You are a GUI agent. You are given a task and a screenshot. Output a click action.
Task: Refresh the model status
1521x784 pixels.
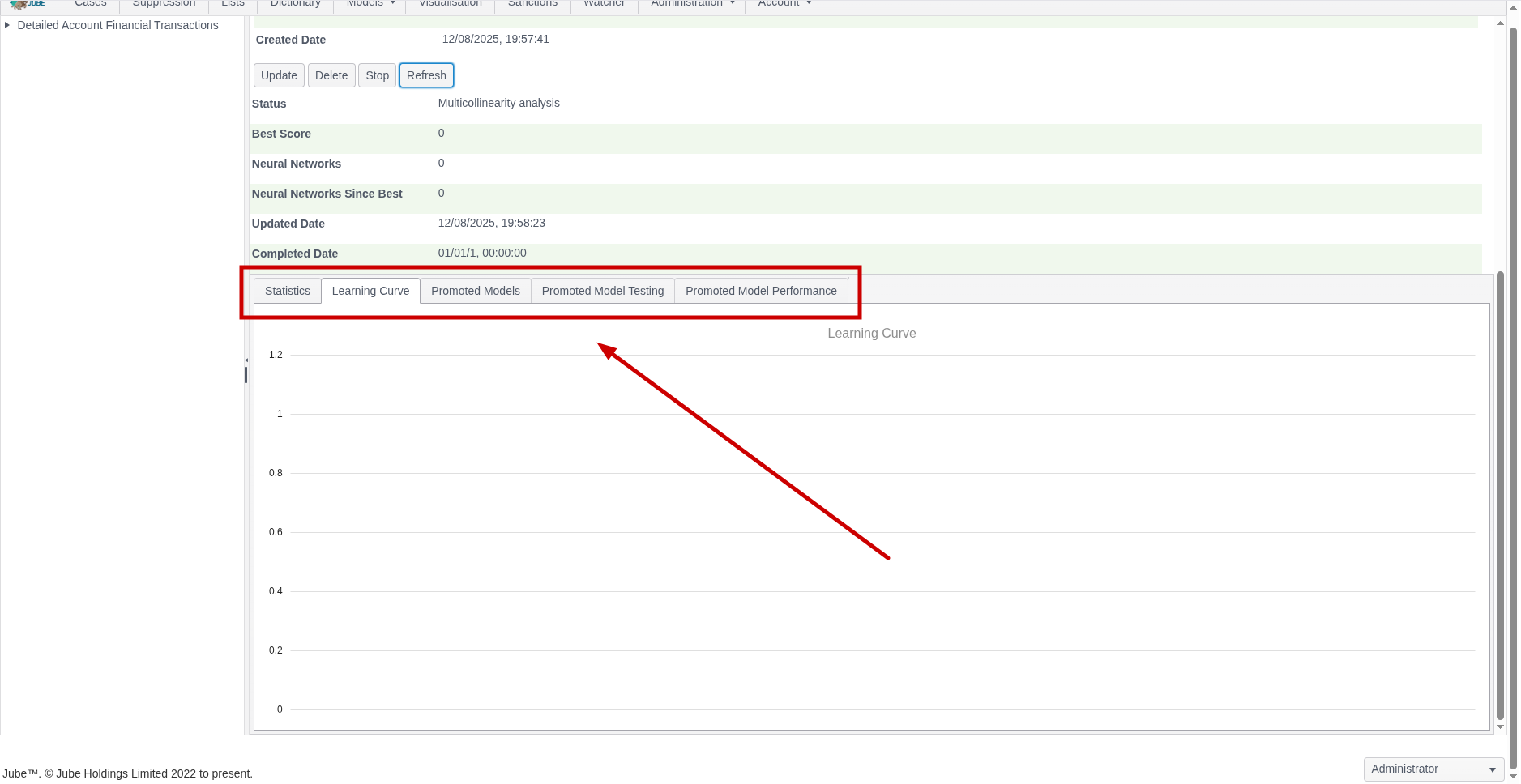[426, 75]
